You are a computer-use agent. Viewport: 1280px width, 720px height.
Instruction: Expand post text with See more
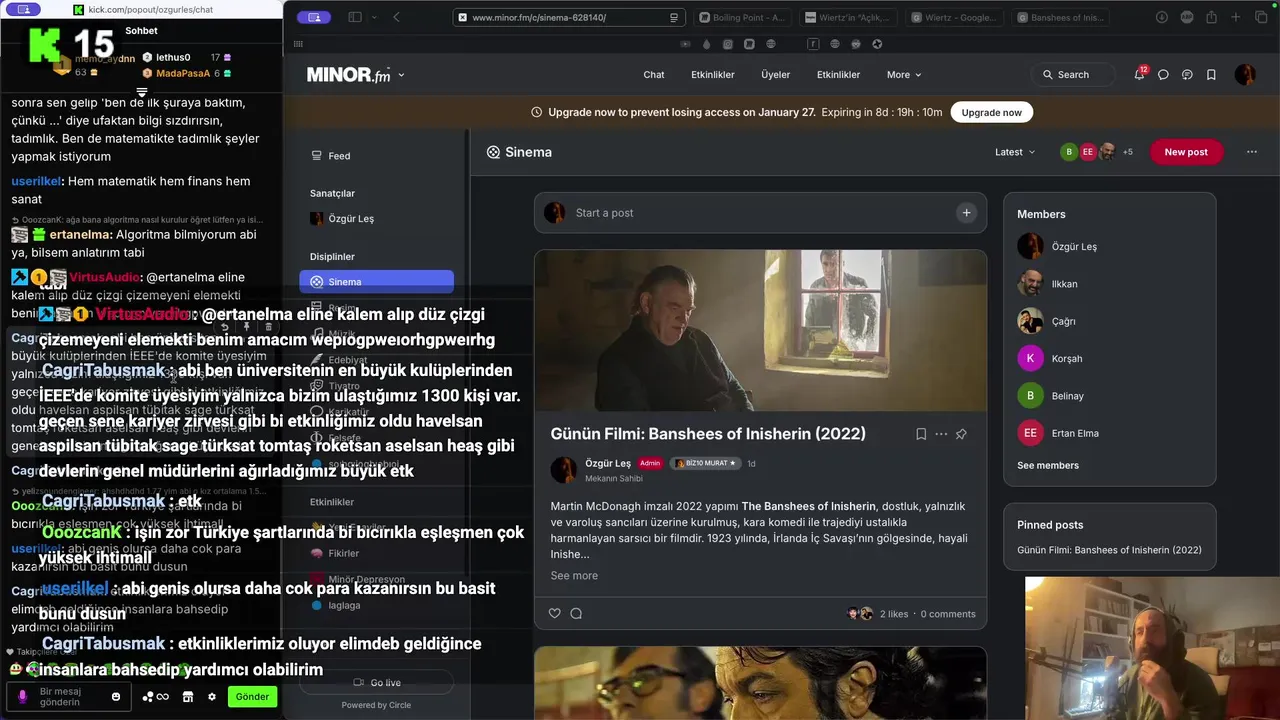(574, 575)
